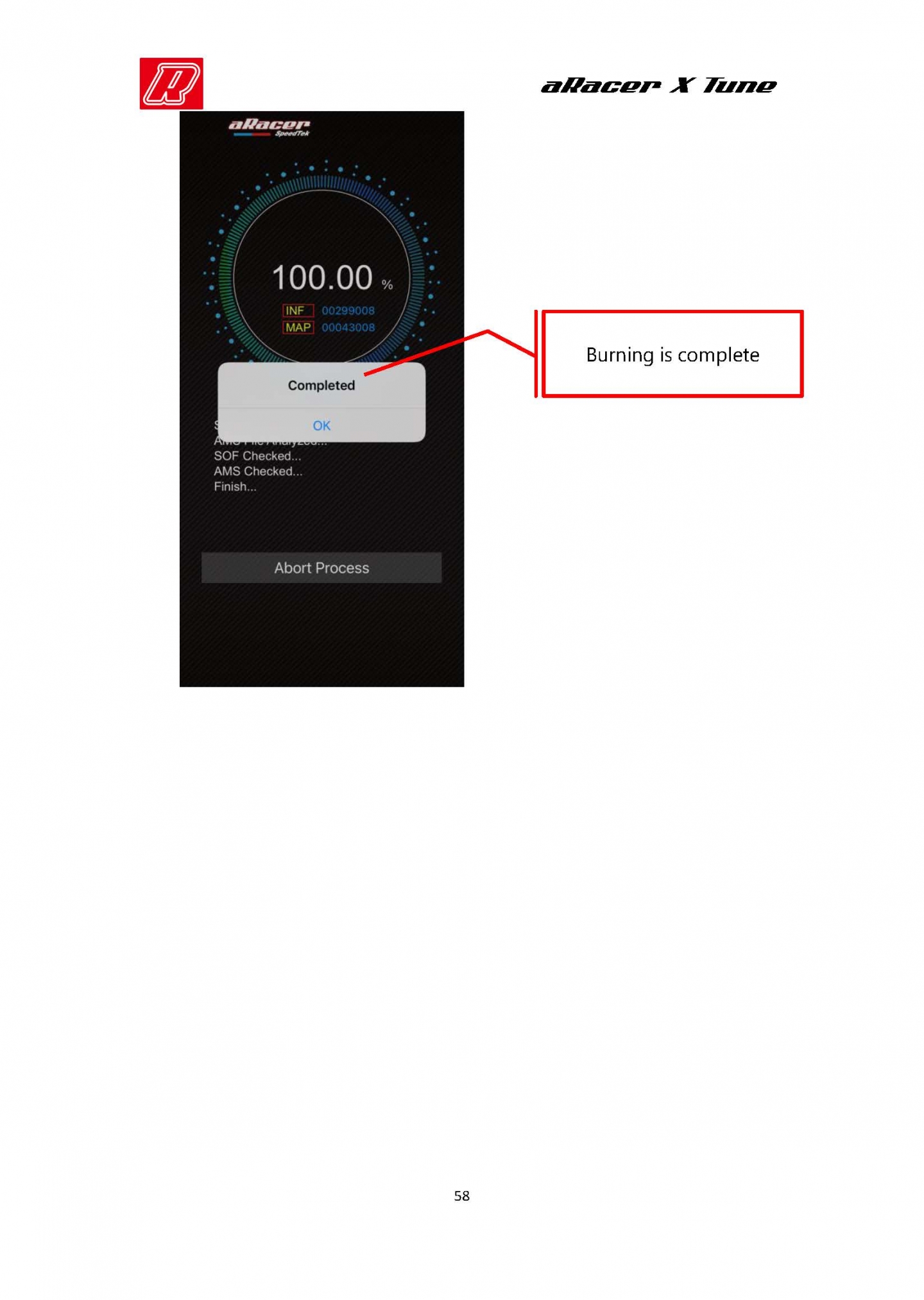The width and height of the screenshot is (924, 1300).
Task: Click the aRacer X Tune header title
Action: (659, 85)
